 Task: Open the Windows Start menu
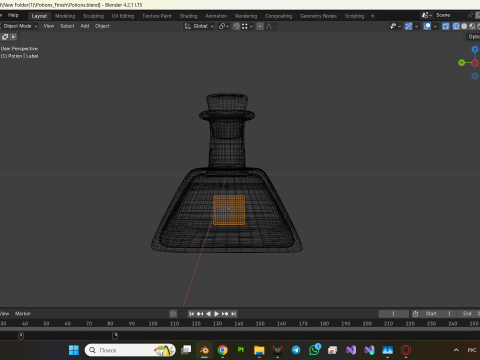pyautogui.click(x=74, y=350)
